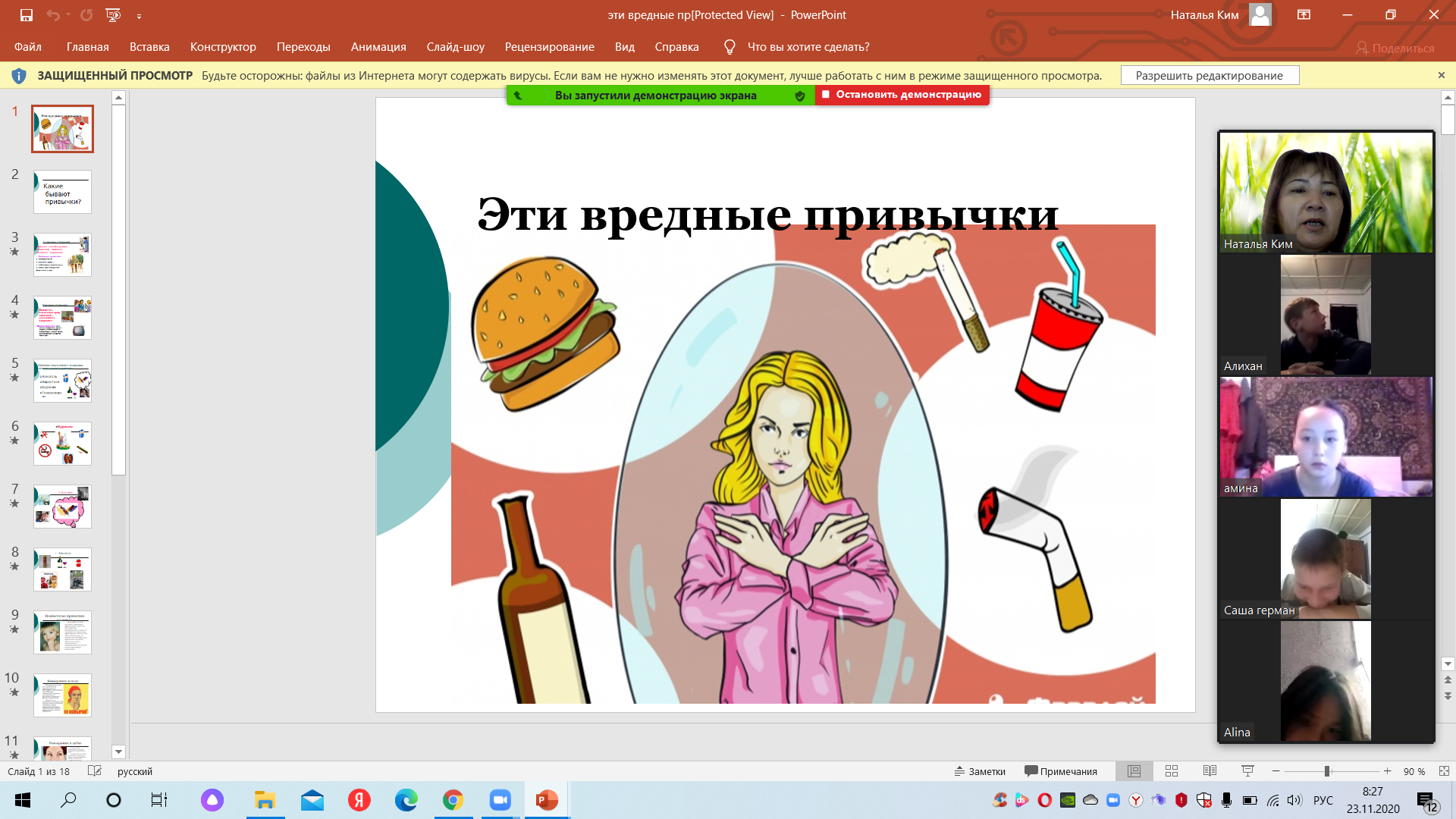Toggle Normal view button
The image size is (1456, 819).
[x=1134, y=771]
